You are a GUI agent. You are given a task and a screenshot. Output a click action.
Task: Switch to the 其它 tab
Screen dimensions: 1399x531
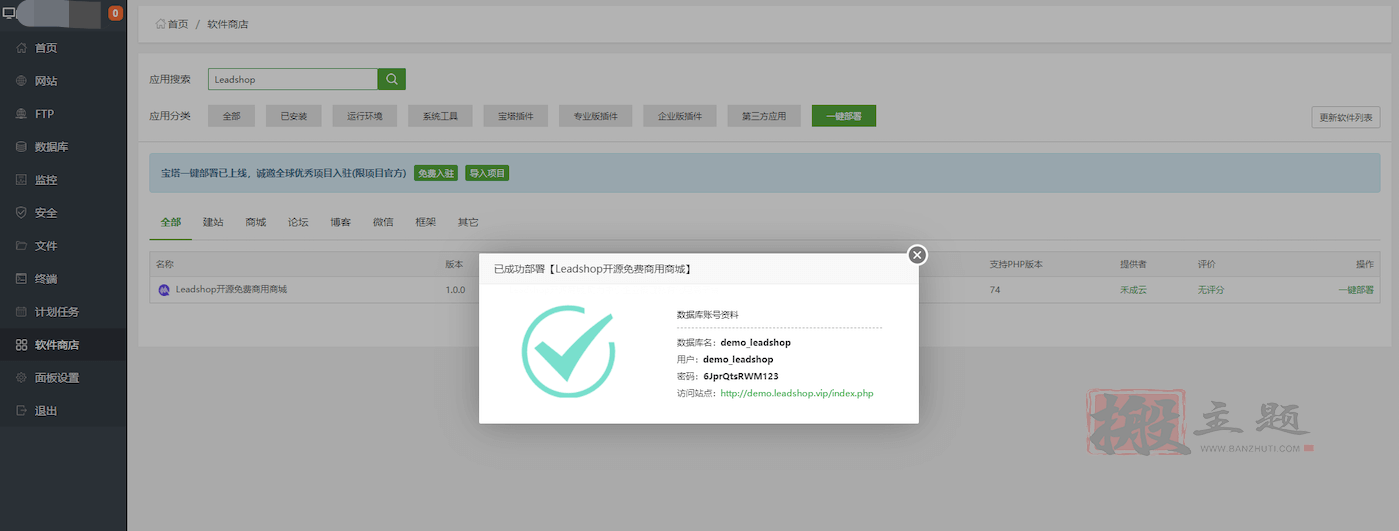click(x=468, y=222)
